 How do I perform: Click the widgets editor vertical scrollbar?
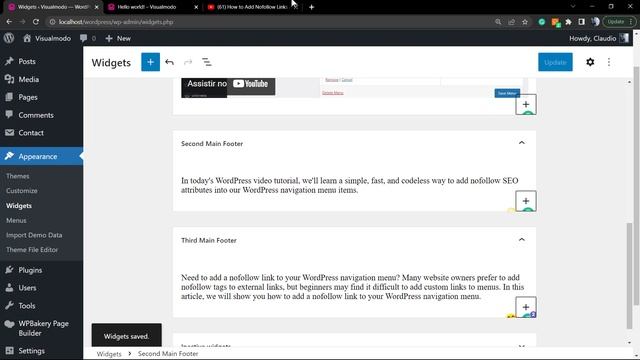[x=629, y=276]
